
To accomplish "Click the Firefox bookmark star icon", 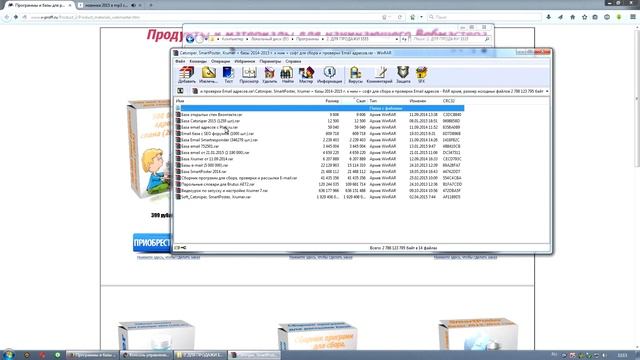I will (584, 17).
